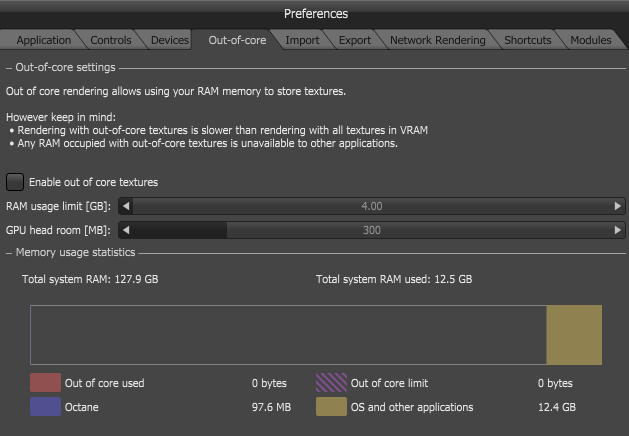Click the OS and other applications swatch
629x436 pixels.
tap(331, 407)
